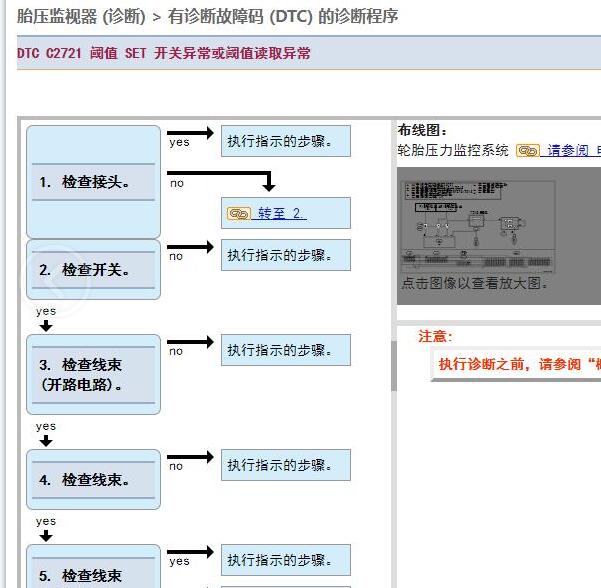Viewport: 601px width, 588px height.
Task: Select step 2. 检查开关 box
Action: pyautogui.click(x=93, y=269)
